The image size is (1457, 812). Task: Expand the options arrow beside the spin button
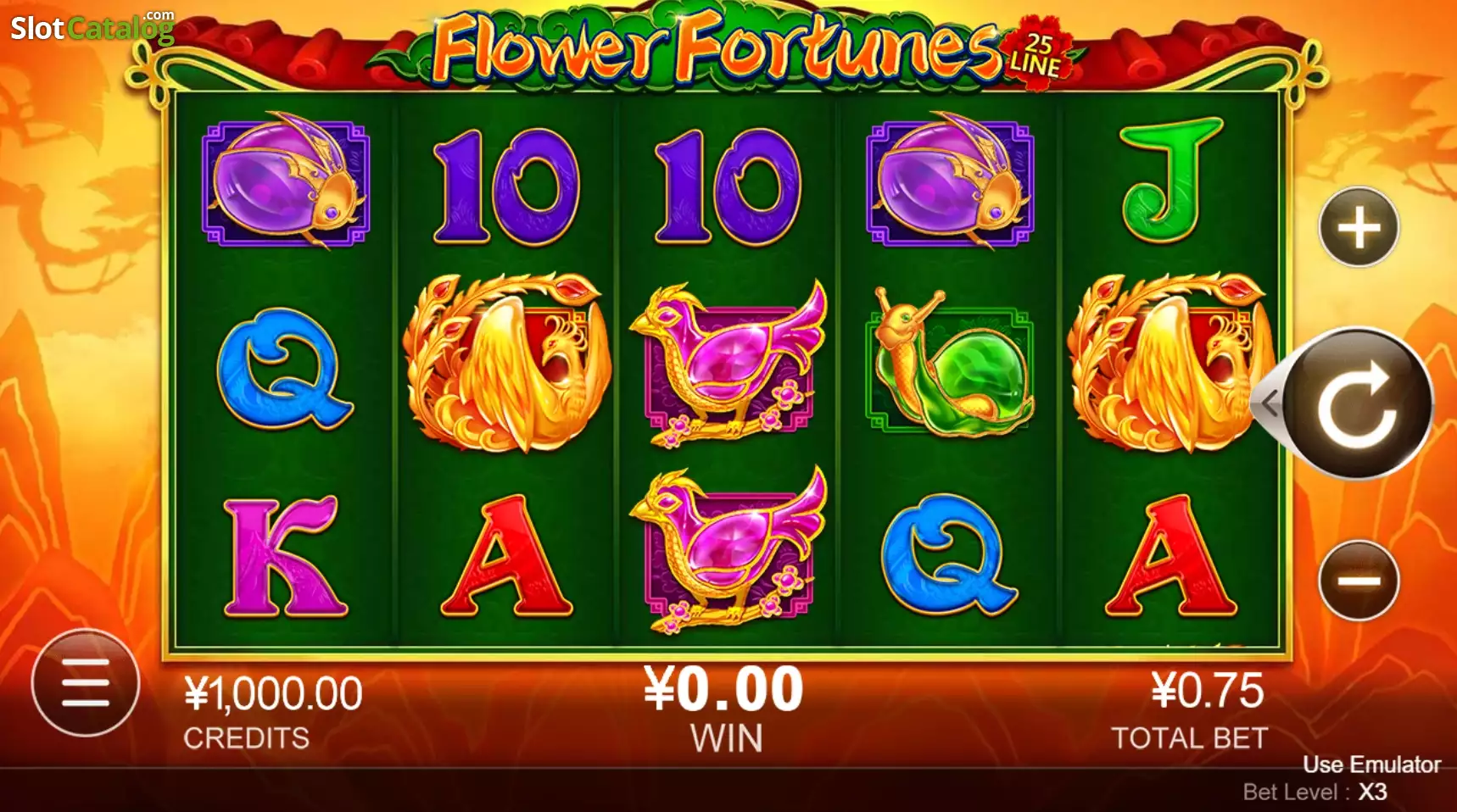click(x=1268, y=403)
